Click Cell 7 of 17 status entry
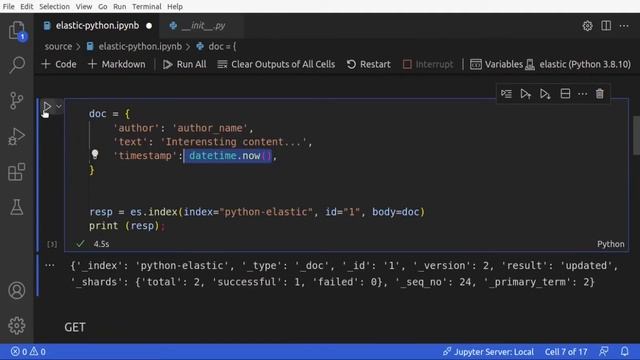This screenshot has width=640, height=360. [566, 351]
